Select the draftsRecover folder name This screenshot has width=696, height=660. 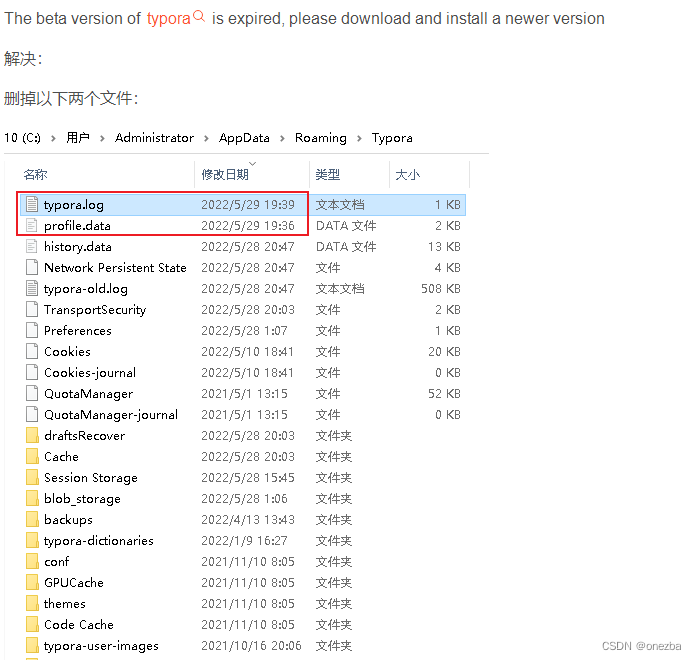click(x=84, y=435)
